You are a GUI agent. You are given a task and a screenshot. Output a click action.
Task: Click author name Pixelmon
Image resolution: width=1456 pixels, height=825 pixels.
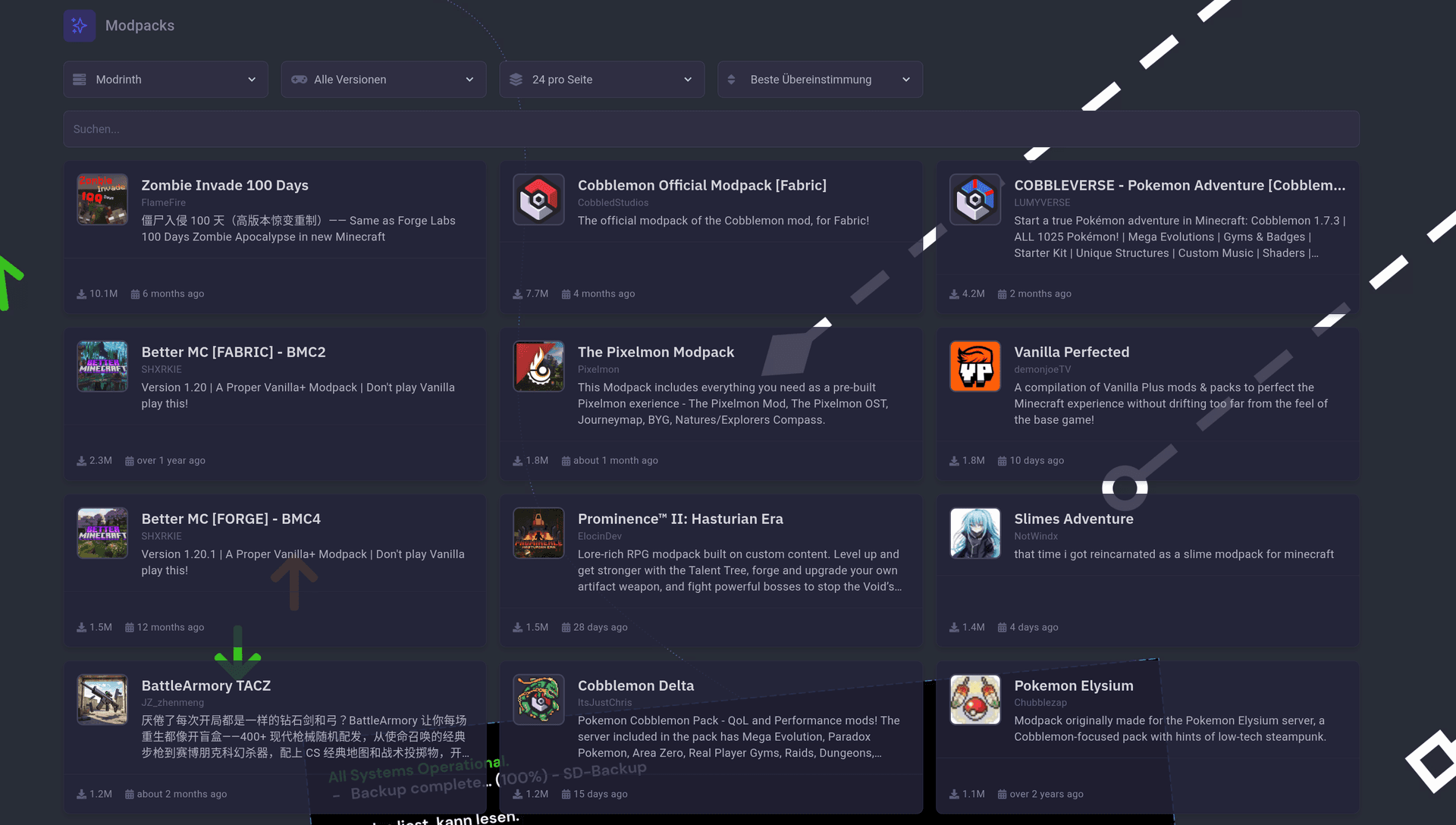point(598,369)
